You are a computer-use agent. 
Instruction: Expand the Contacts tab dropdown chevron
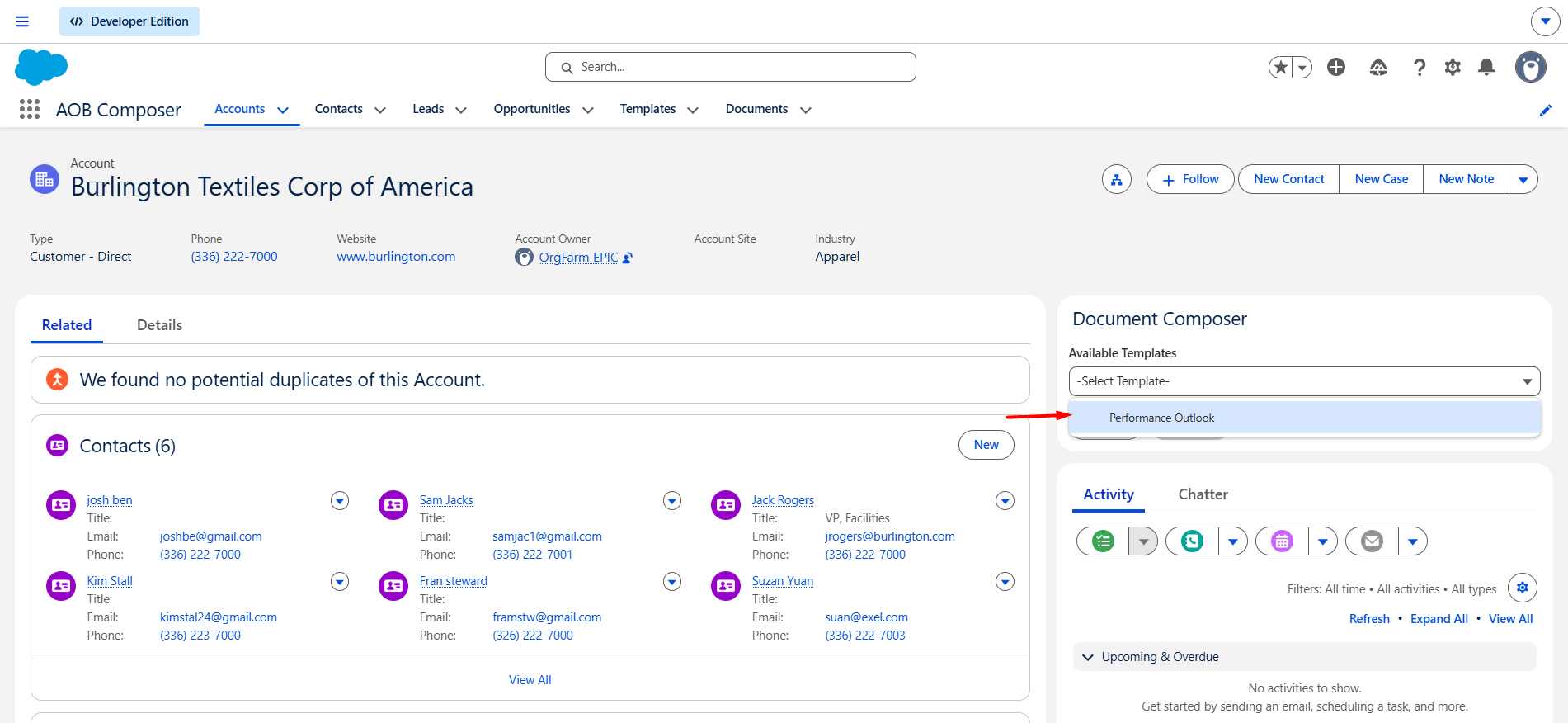[380, 110]
